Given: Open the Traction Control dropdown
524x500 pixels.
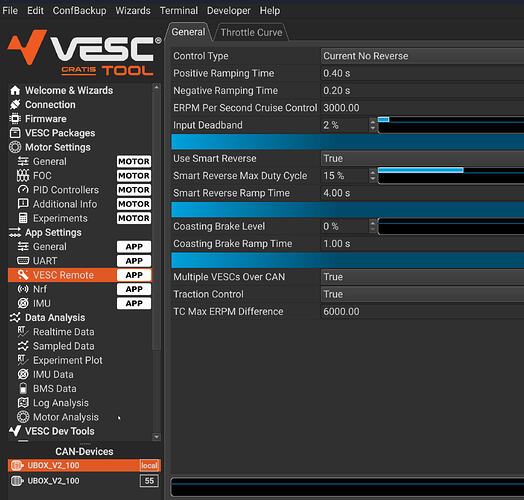Looking at the screenshot, I should [422, 294].
